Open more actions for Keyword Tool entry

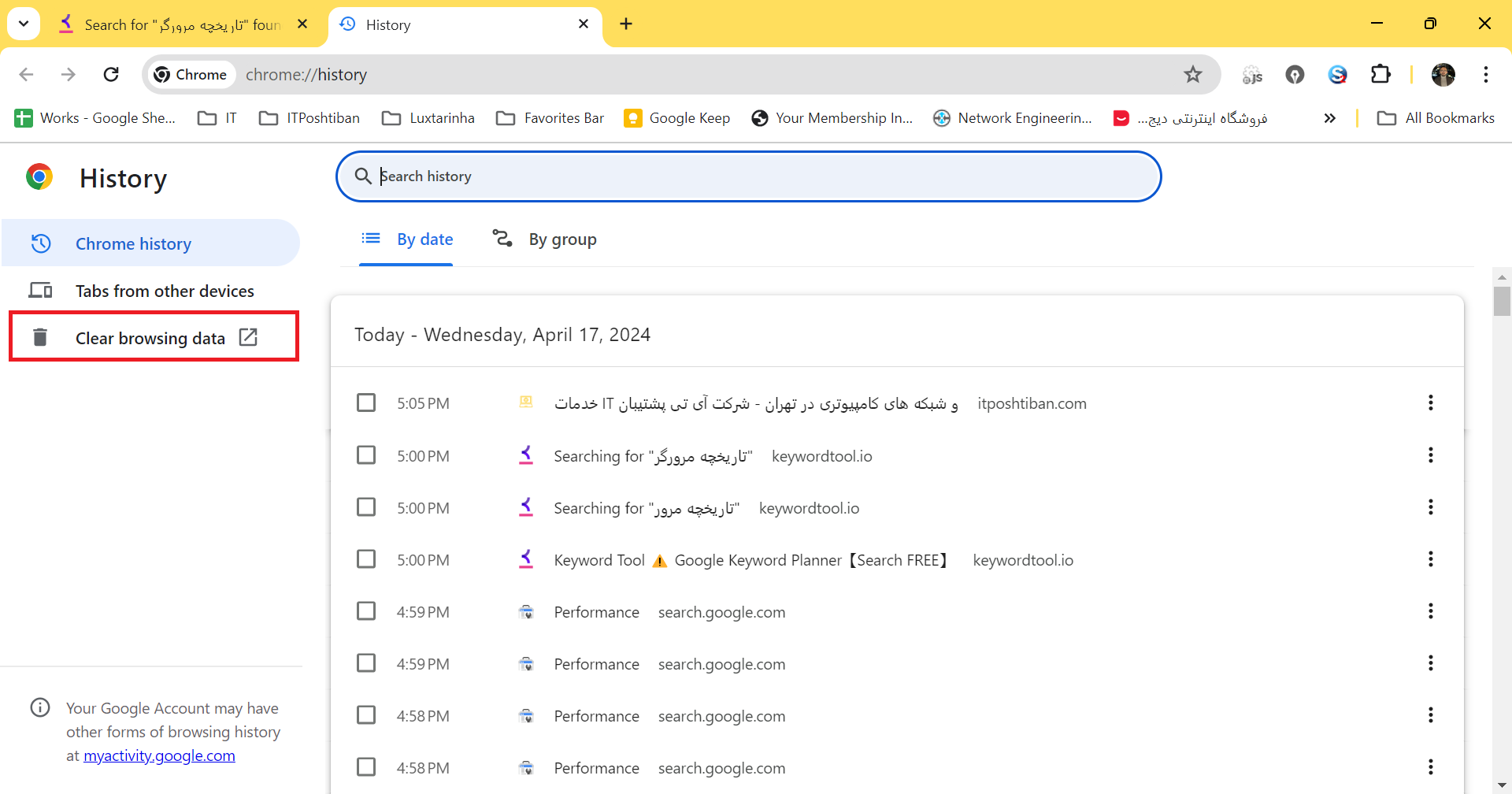pyautogui.click(x=1431, y=558)
